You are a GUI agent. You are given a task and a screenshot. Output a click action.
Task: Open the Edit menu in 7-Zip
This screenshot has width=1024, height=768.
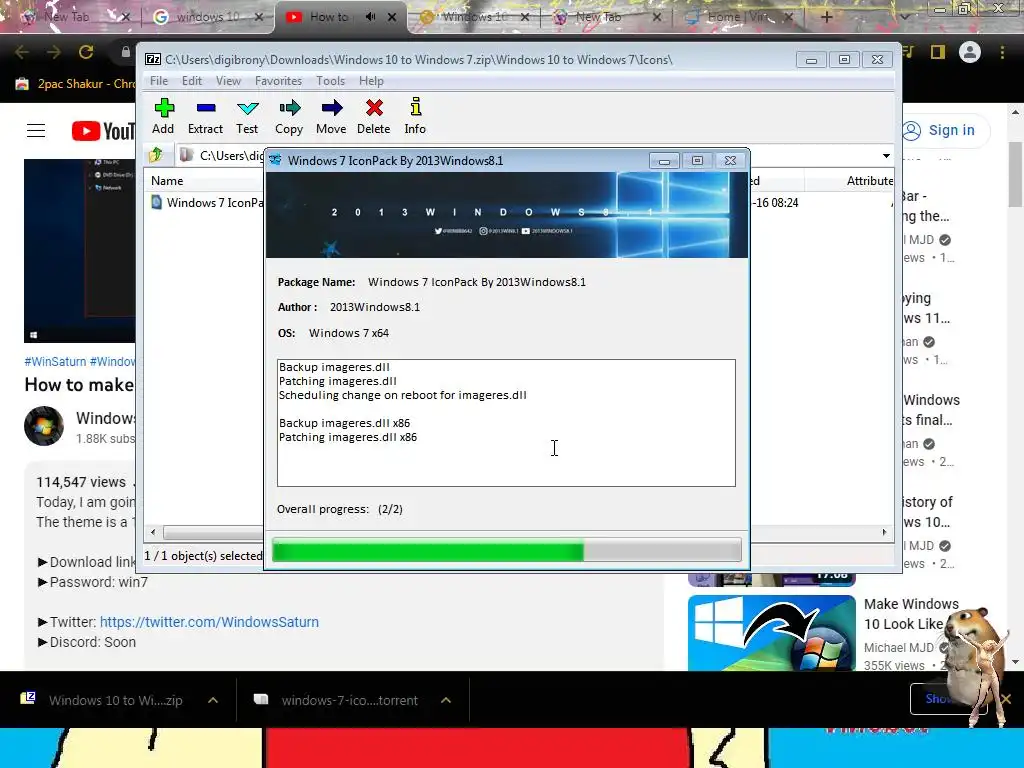tap(191, 81)
